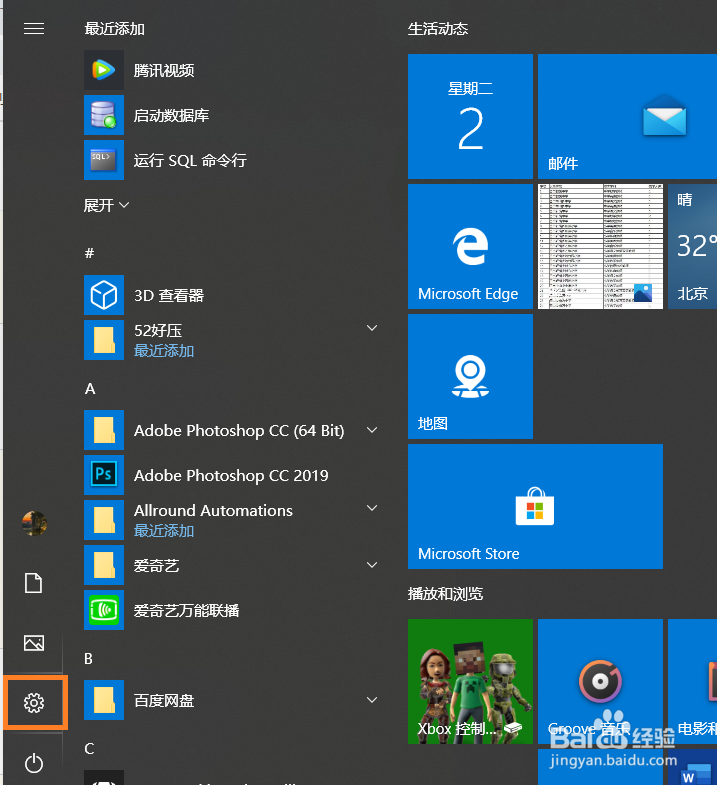The image size is (717, 785).
Task: Launch Adobe Photoshop CC 2019 Ps icon
Action: (x=104, y=475)
